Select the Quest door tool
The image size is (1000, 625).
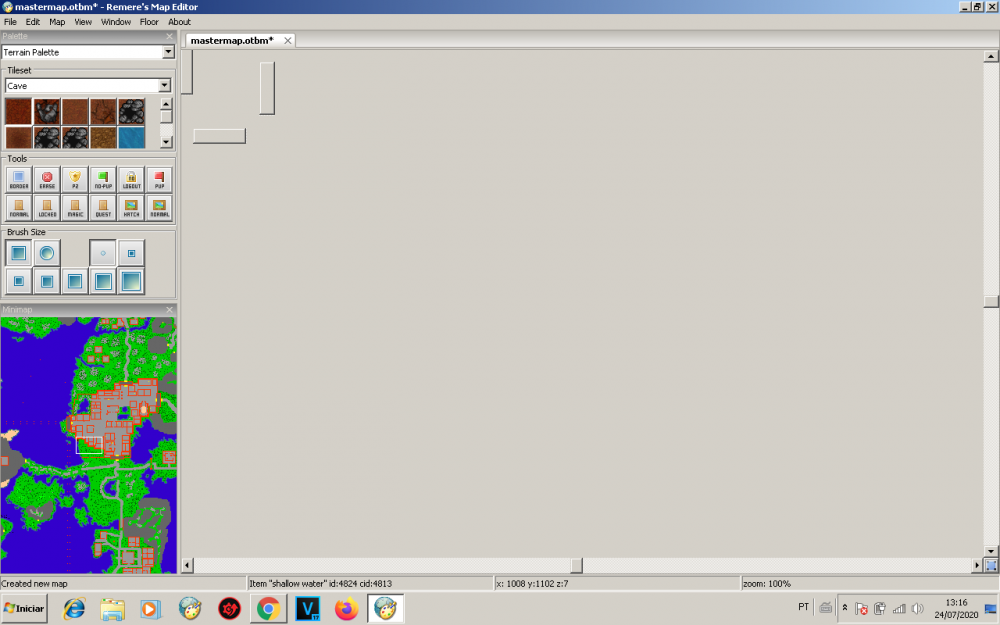103,207
